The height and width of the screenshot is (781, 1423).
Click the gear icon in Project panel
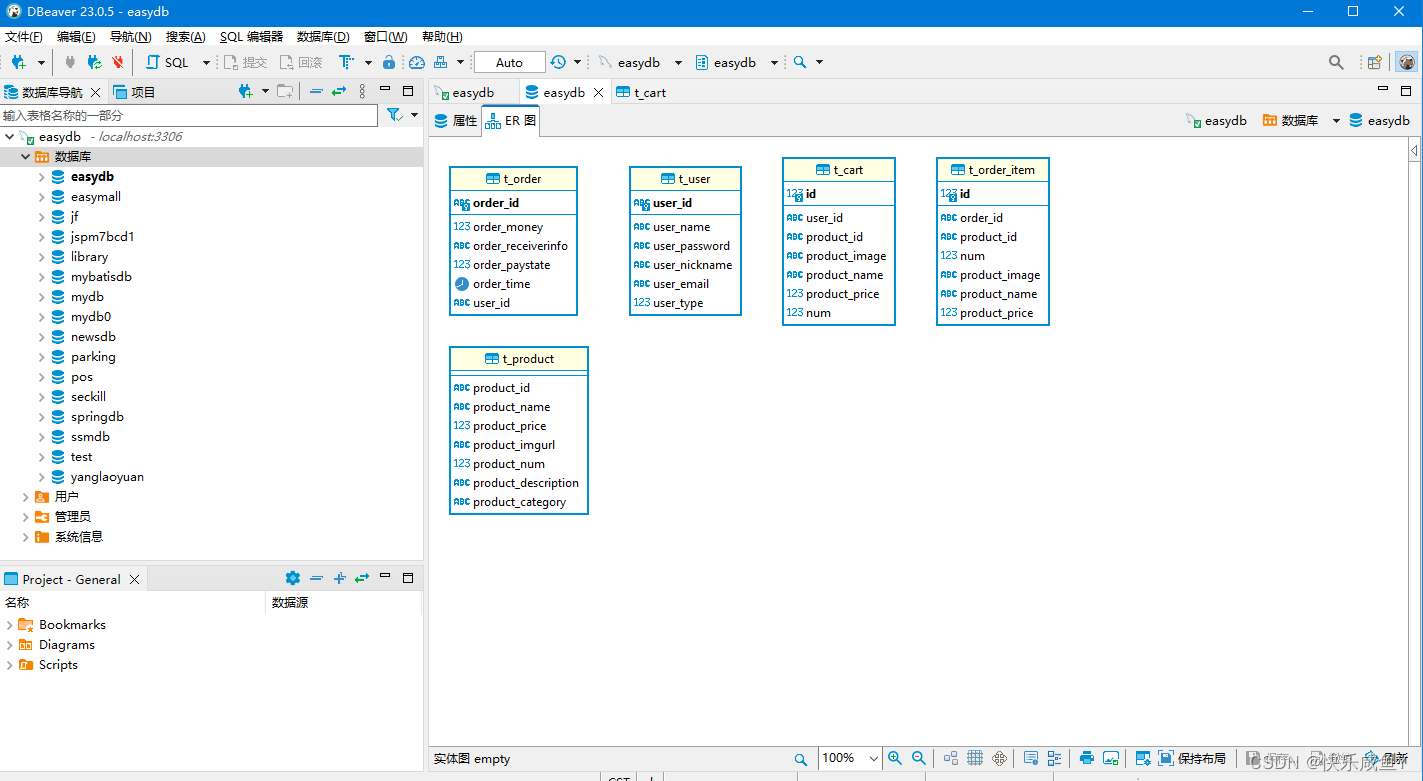click(x=292, y=578)
